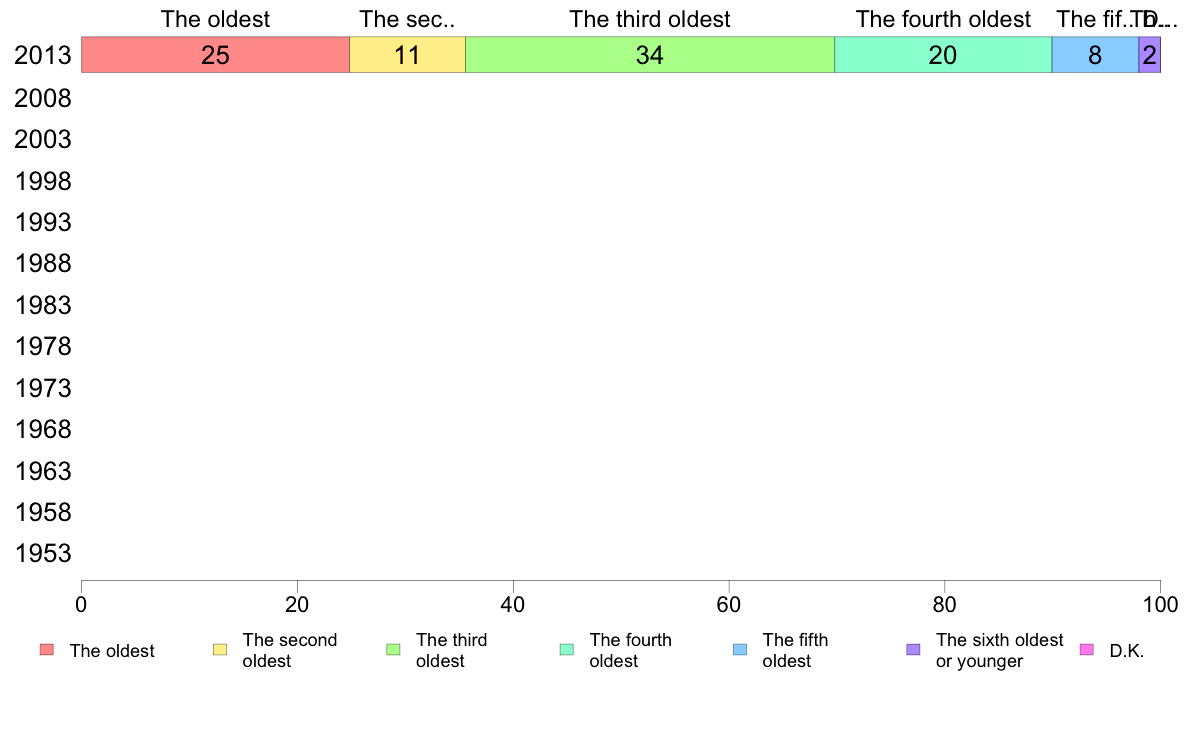
Task: Click the 1953 year label
Action: point(43,553)
